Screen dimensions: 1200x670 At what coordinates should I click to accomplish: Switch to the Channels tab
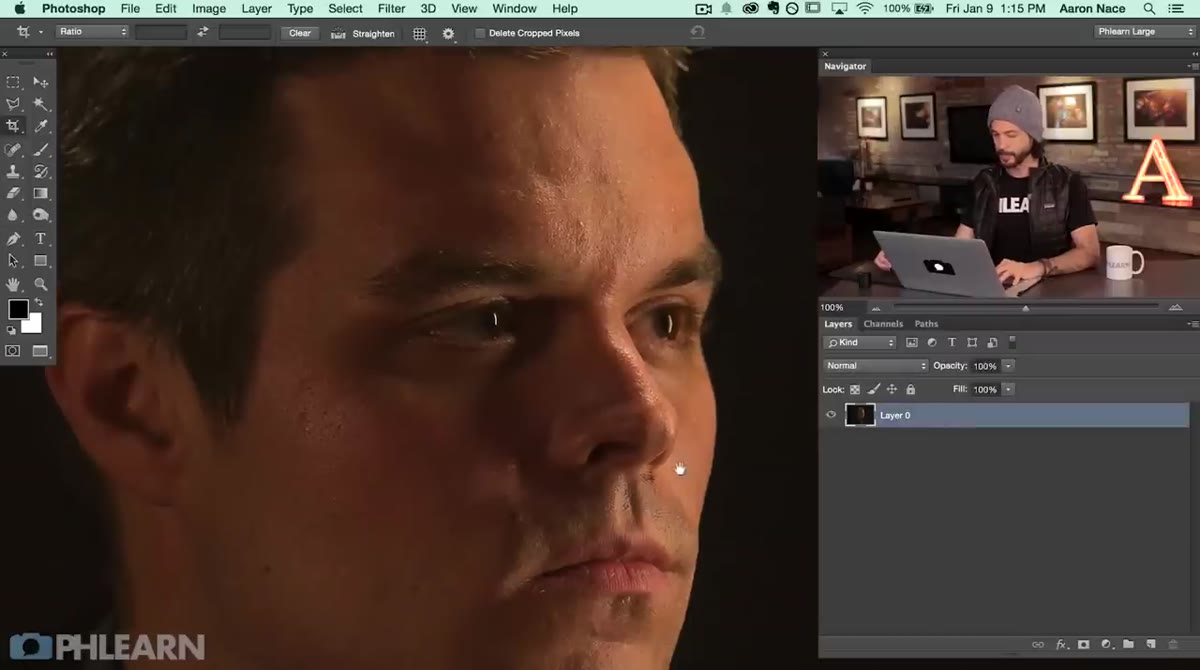pyautogui.click(x=883, y=324)
